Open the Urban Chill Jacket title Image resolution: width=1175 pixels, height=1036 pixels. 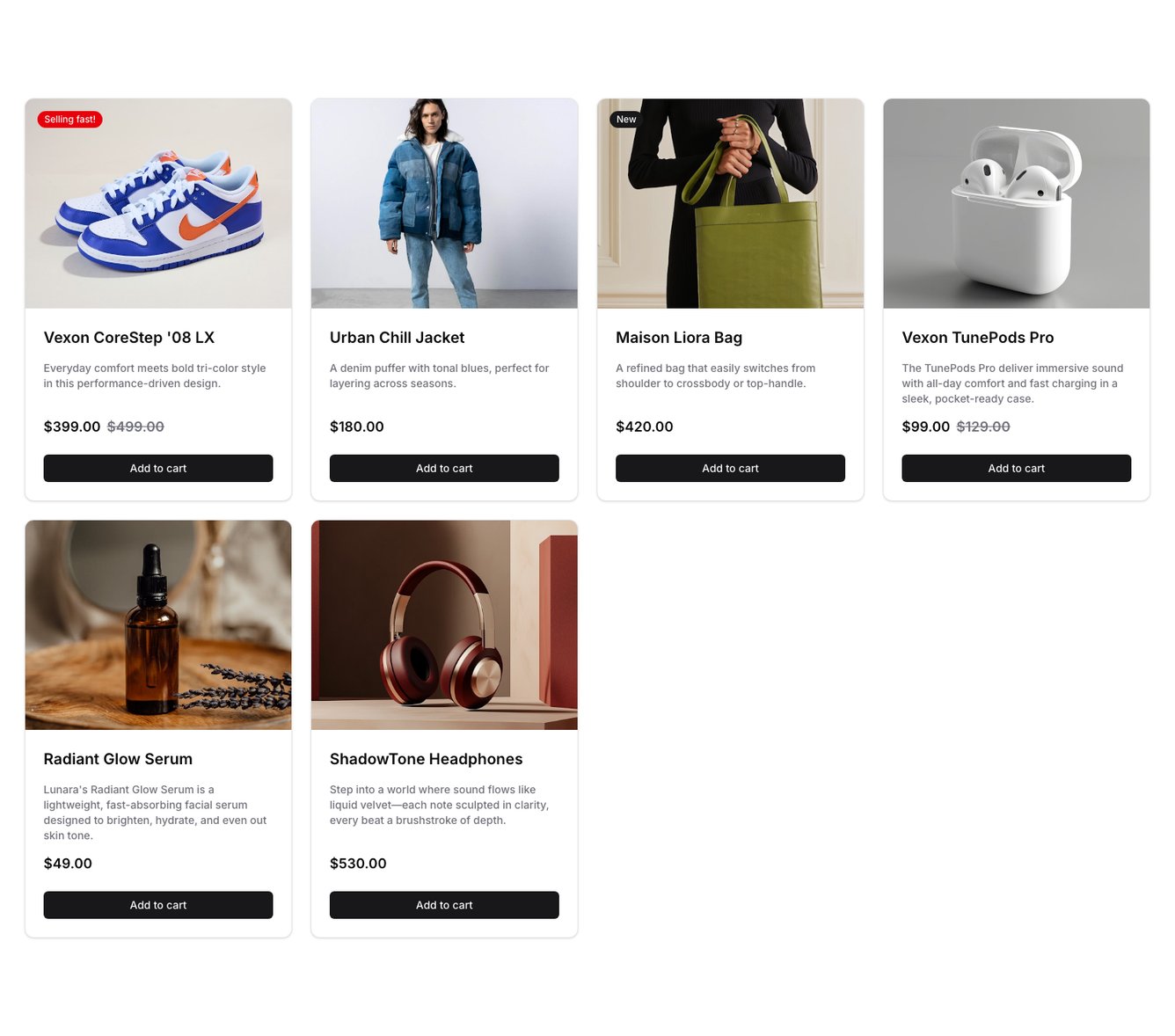click(397, 338)
